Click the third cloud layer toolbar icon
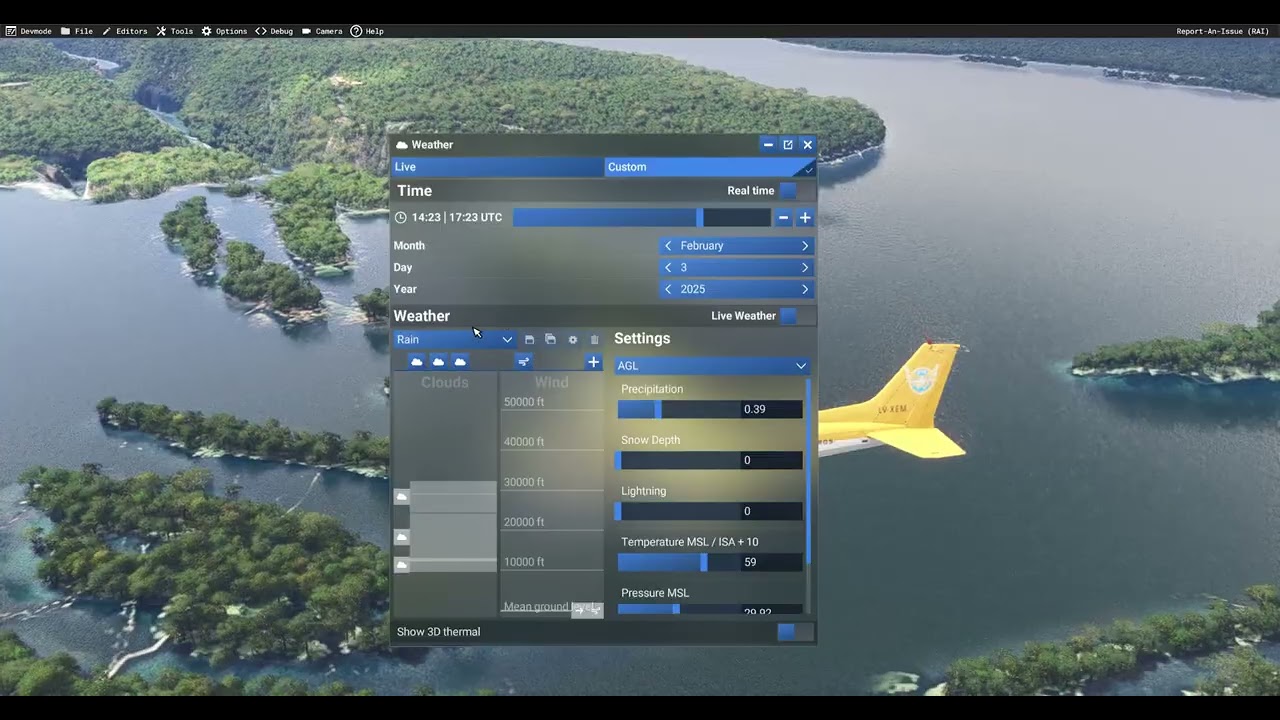The image size is (1280, 720). (460, 362)
